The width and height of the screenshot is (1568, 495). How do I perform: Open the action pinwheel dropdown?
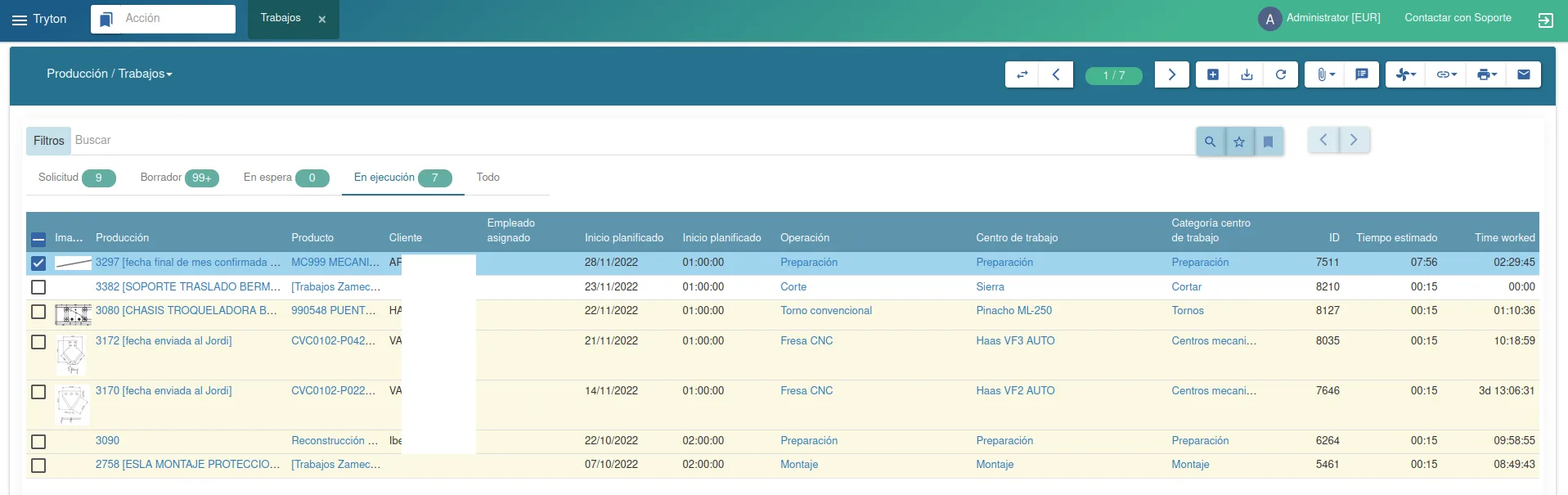(1406, 74)
